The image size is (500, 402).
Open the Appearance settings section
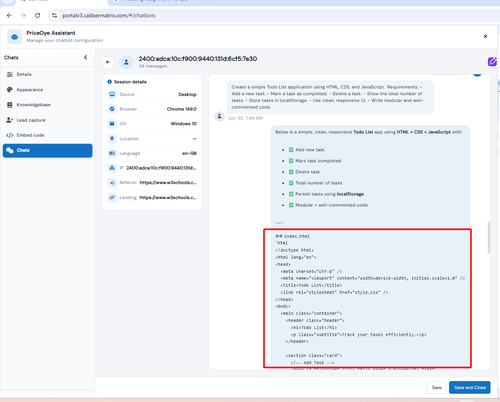click(x=47, y=90)
